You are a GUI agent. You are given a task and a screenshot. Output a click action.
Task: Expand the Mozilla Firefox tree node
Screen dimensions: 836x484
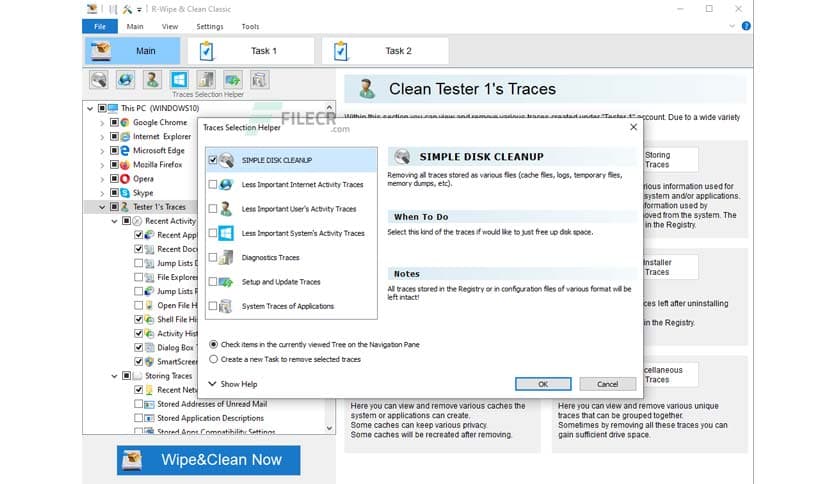tap(101, 165)
